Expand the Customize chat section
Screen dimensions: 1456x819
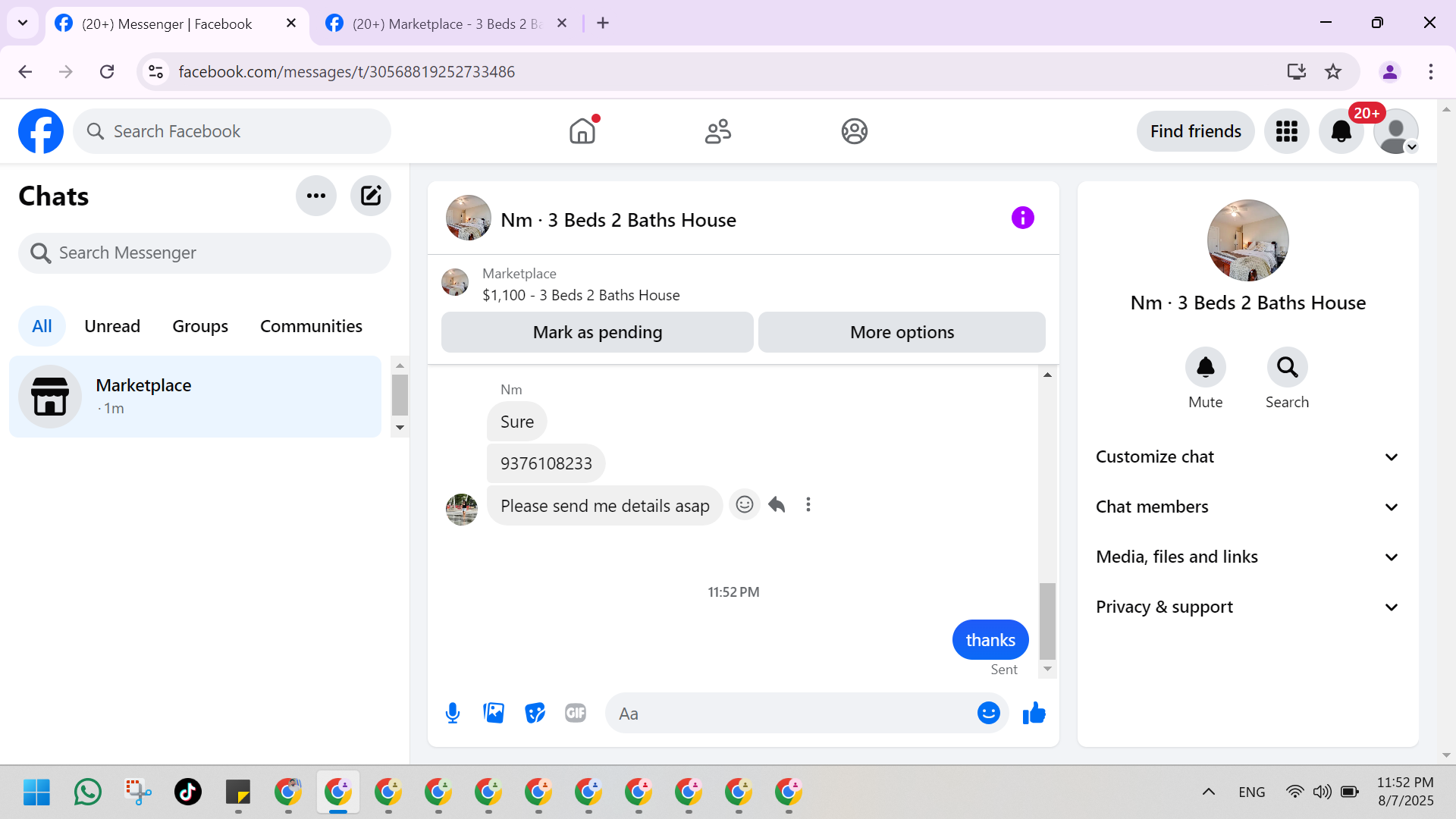click(1247, 457)
